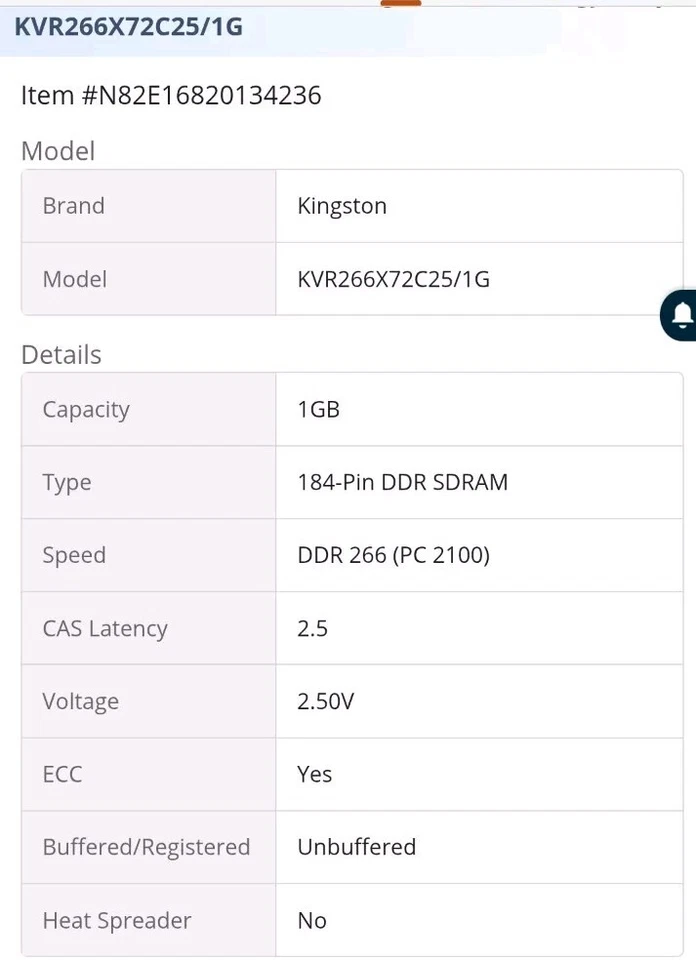Click the CAS Latency label
Viewport: 696px width, 960px height.
[104, 628]
